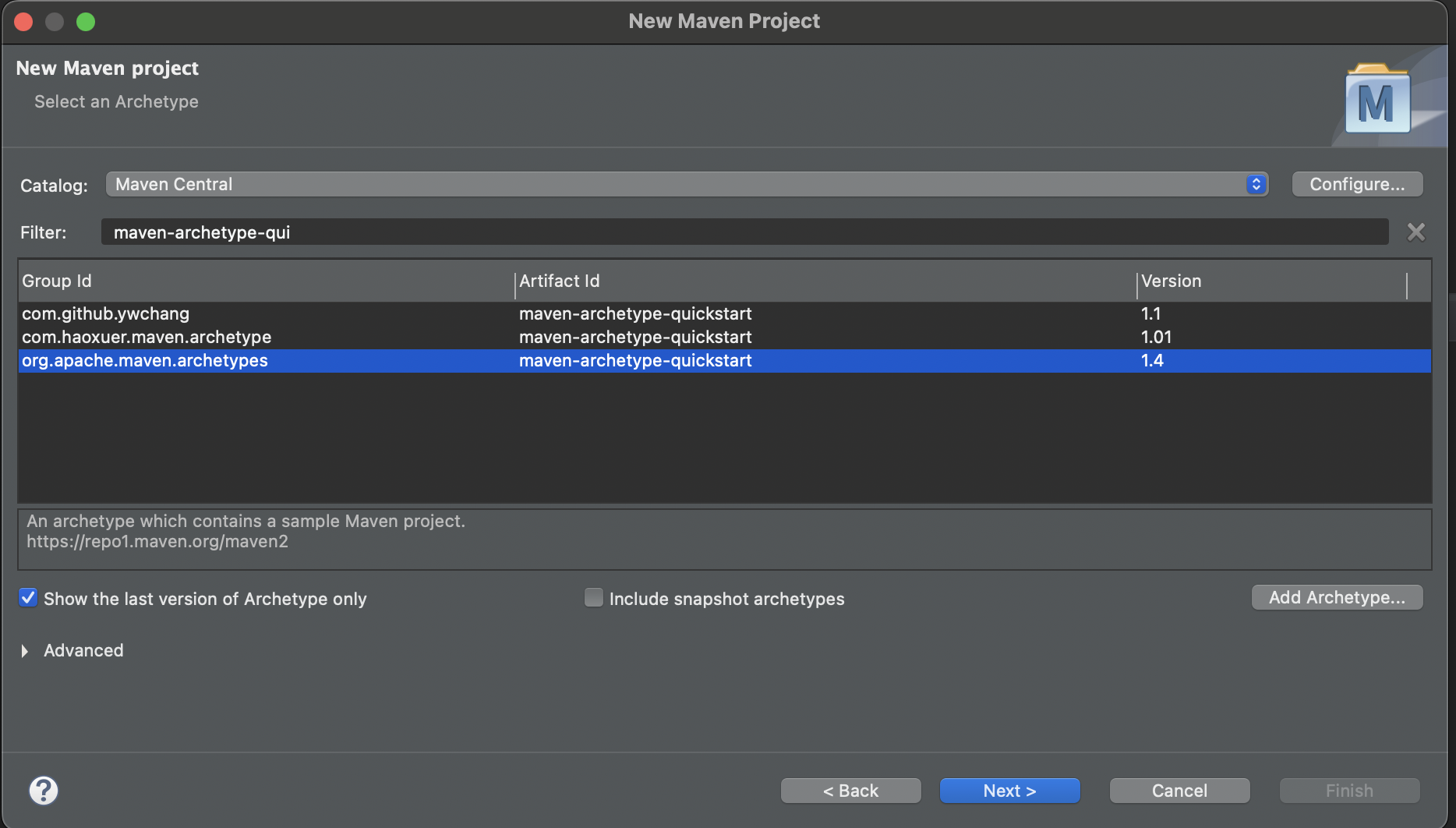
Task: Click version 1.1 cell
Action: 1150,313
